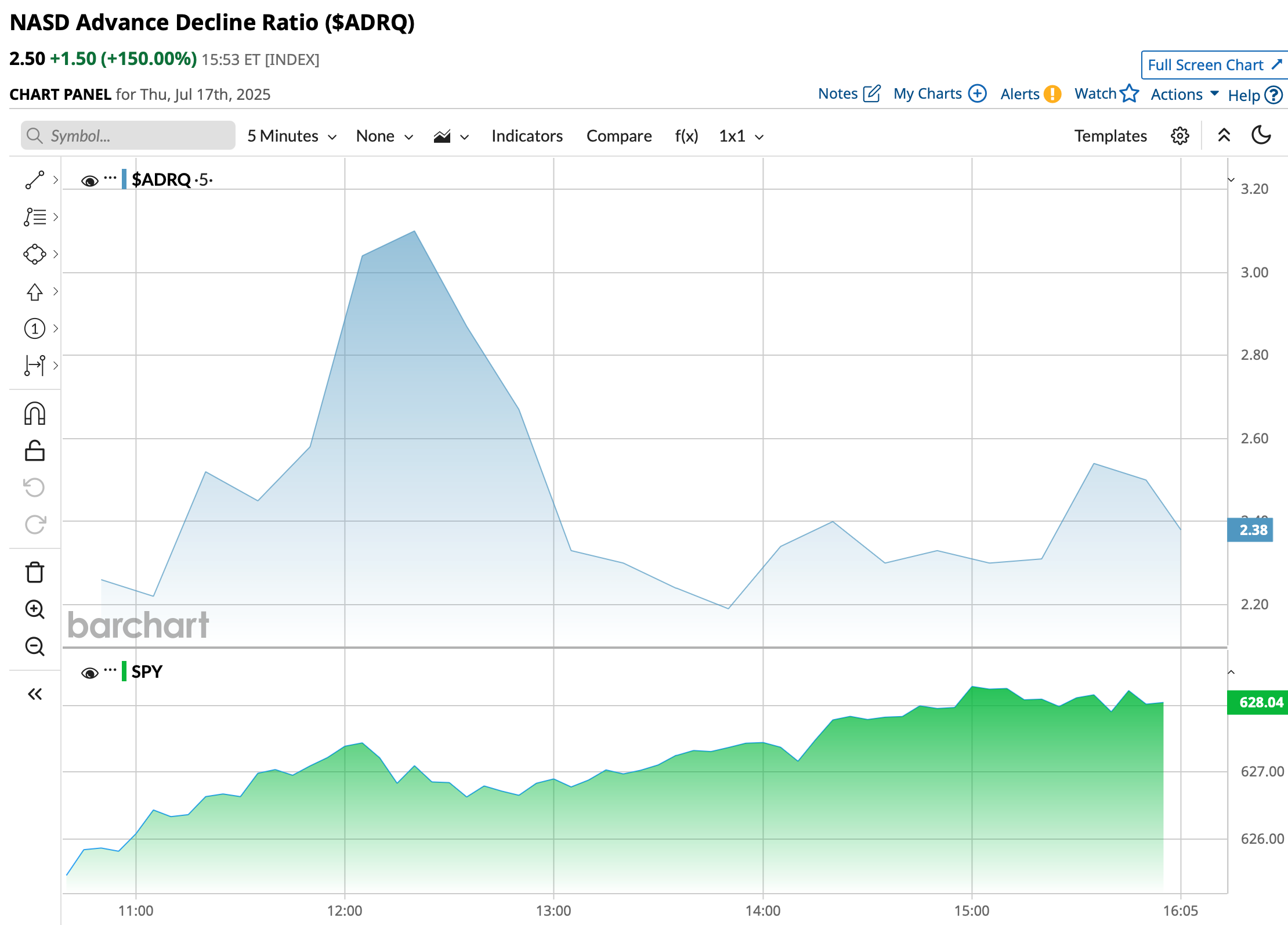Screen dimensions: 1288x925
Task: Click the $ADRQ blue color swatch
Action: click(124, 179)
